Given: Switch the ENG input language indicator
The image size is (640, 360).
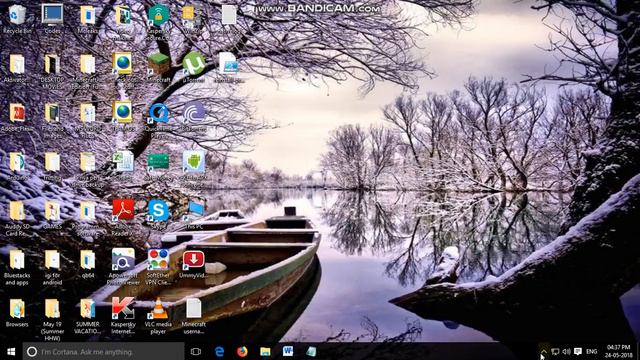Looking at the screenshot, I should coord(591,351).
